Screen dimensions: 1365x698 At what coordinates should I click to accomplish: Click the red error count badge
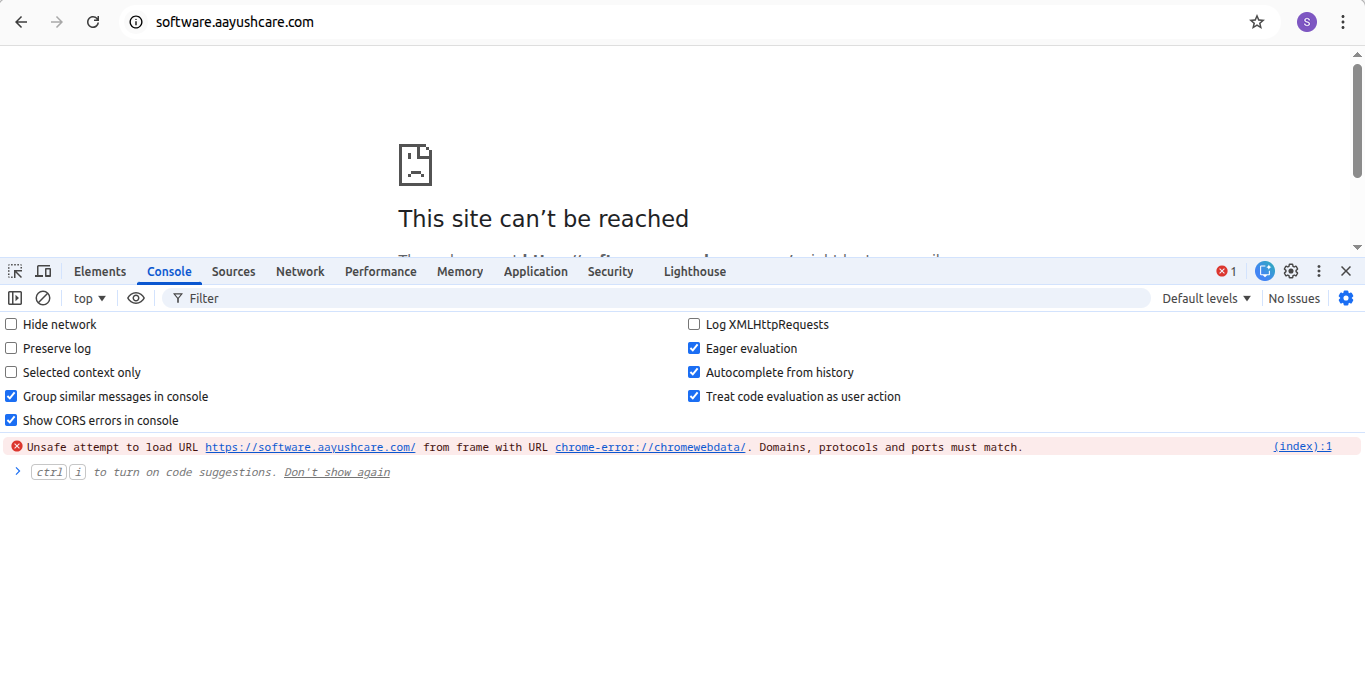[x=1226, y=271]
